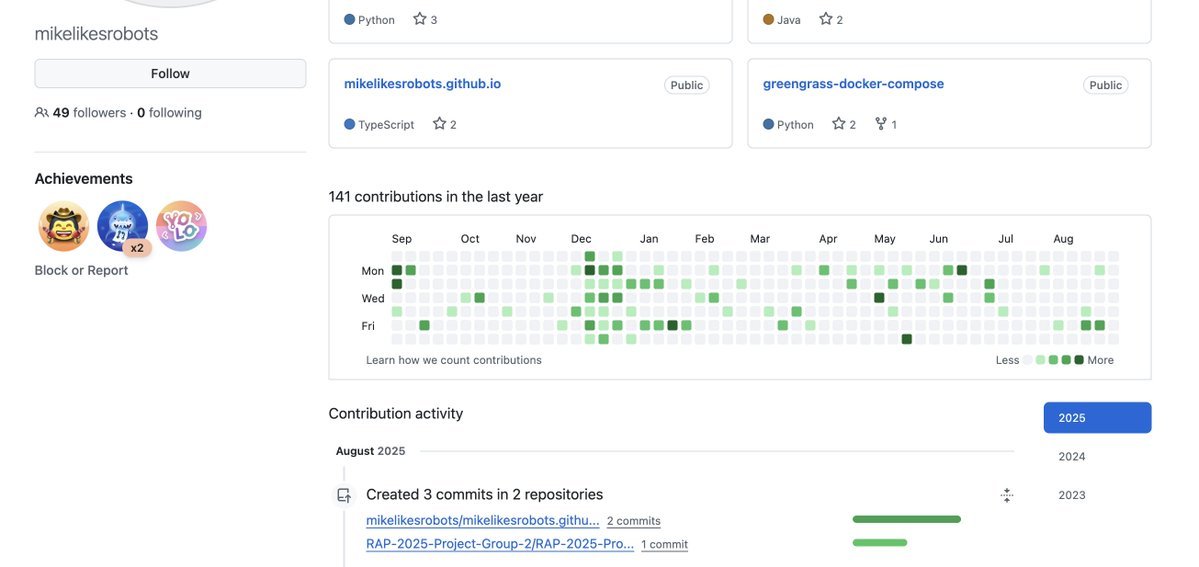Click the star icon beside Java 2 stars
This screenshot has width=1199, height=567.
coord(826,19)
